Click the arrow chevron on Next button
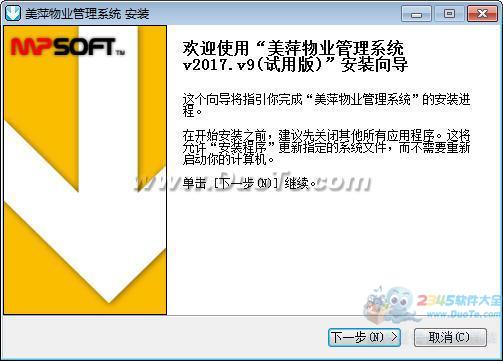Screen dimensions: 503x361 (x=394, y=337)
